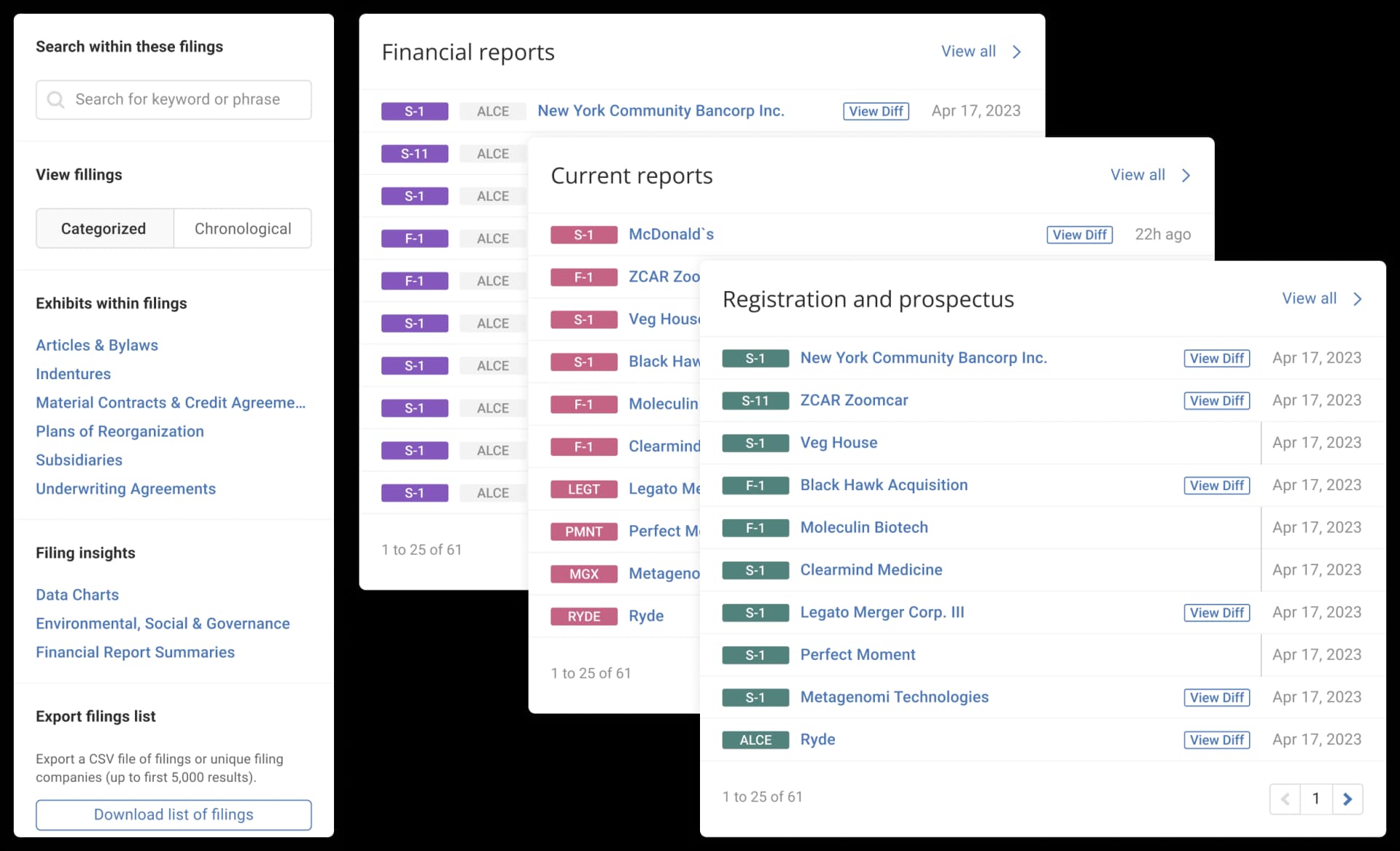Switch to the Chronological view tab
The image size is (1400, 851).
coord(243,228)
